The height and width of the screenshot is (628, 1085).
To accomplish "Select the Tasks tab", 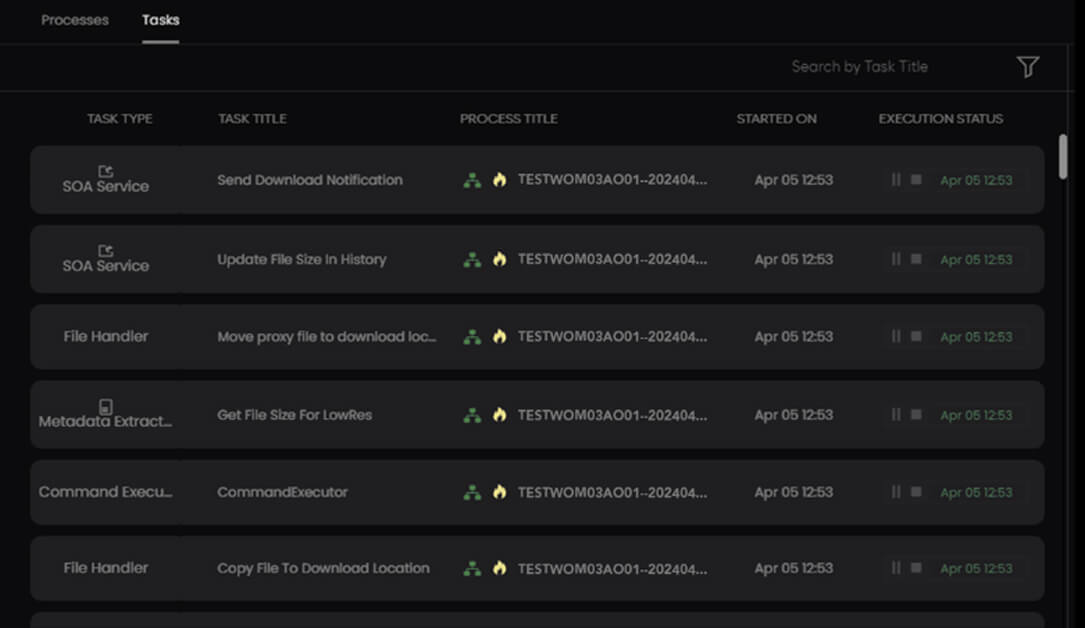I will coord(161,20).
